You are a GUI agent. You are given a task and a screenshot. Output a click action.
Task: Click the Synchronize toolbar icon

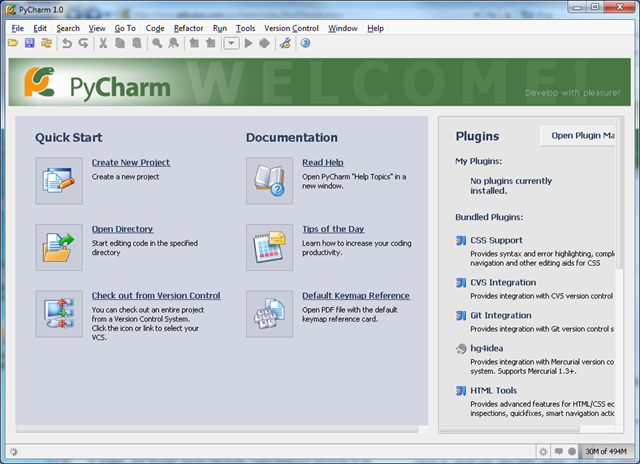tap(47, 43)
